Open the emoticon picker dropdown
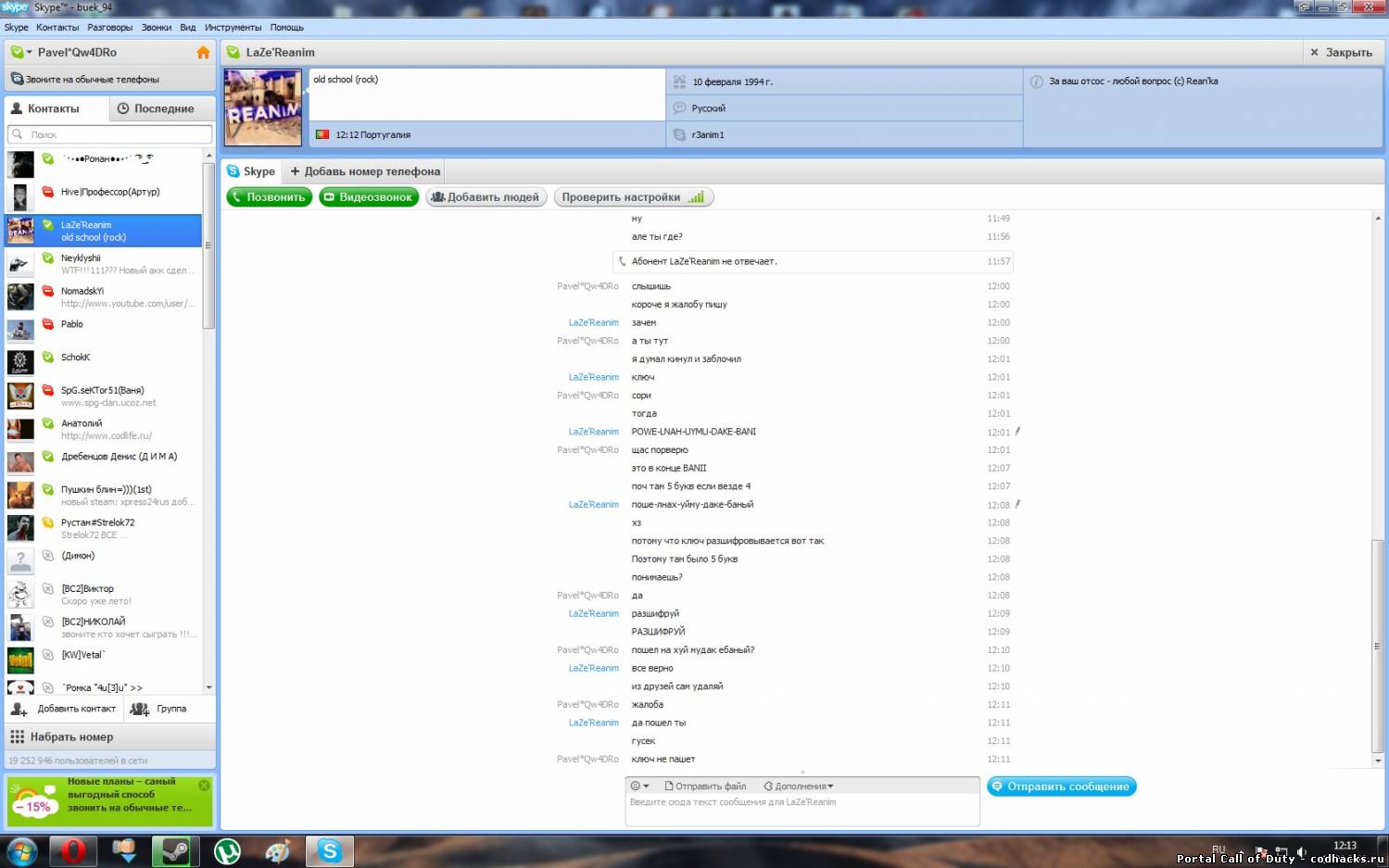The width and height of the screenshot is (1389, 868). [x=639, y=786]
